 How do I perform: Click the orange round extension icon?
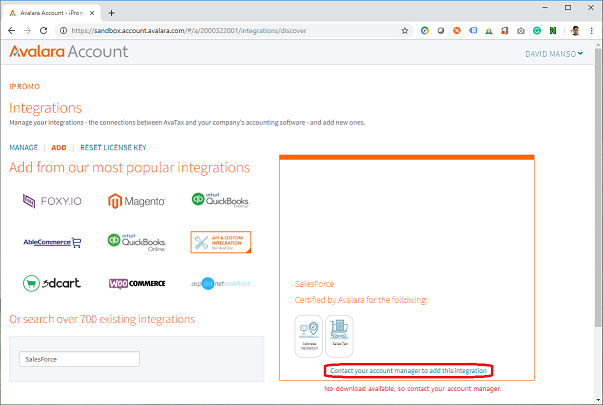click(x=456, y=31)
